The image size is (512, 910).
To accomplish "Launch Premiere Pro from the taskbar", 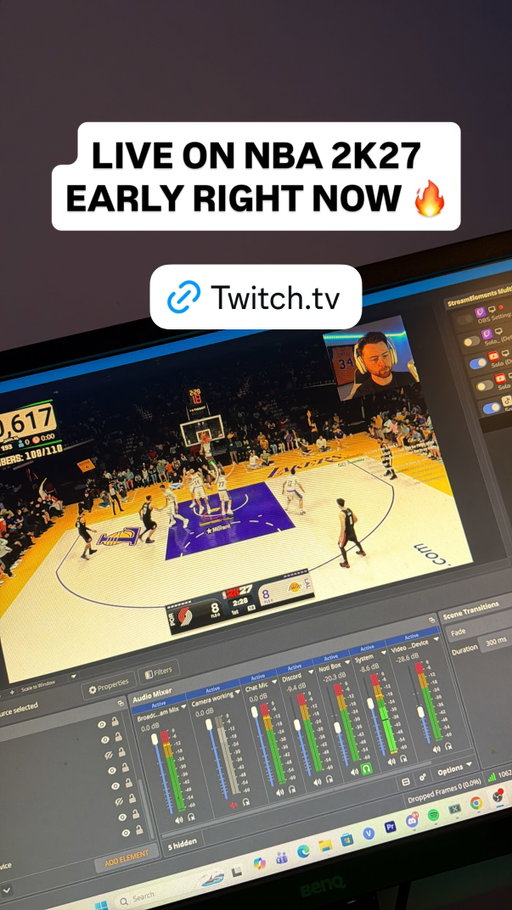I will [391, 827].
